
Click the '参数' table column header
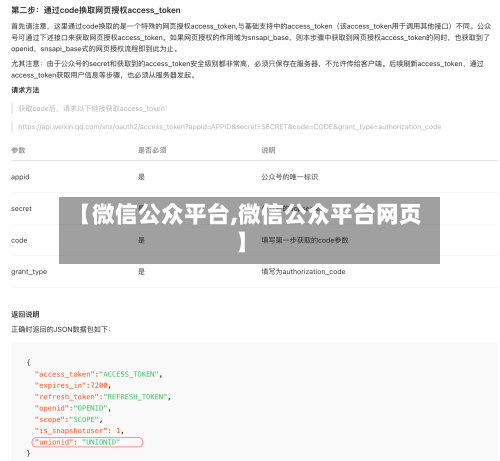coord(18,150)
